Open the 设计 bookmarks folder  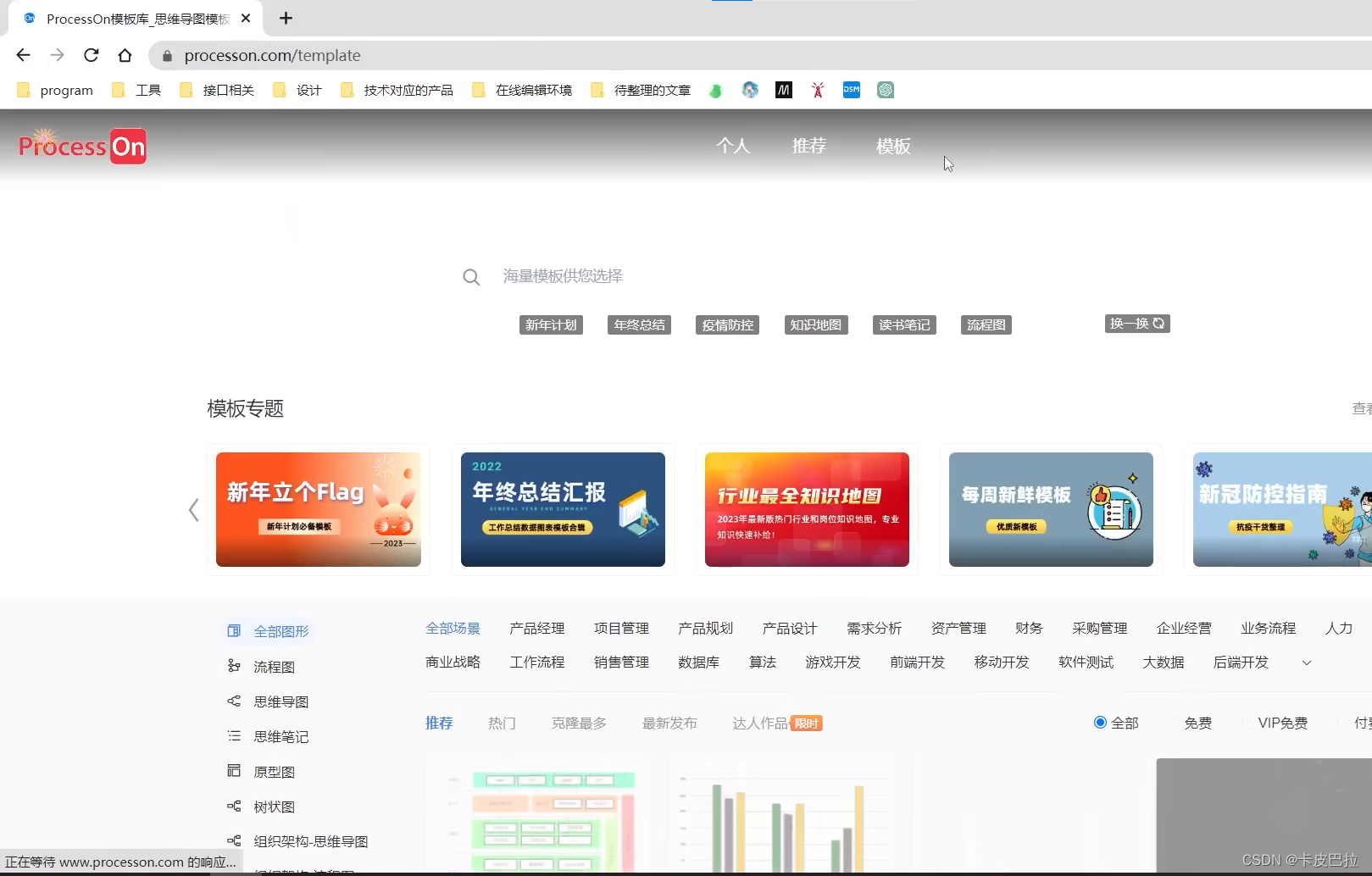tap(297, 90)
